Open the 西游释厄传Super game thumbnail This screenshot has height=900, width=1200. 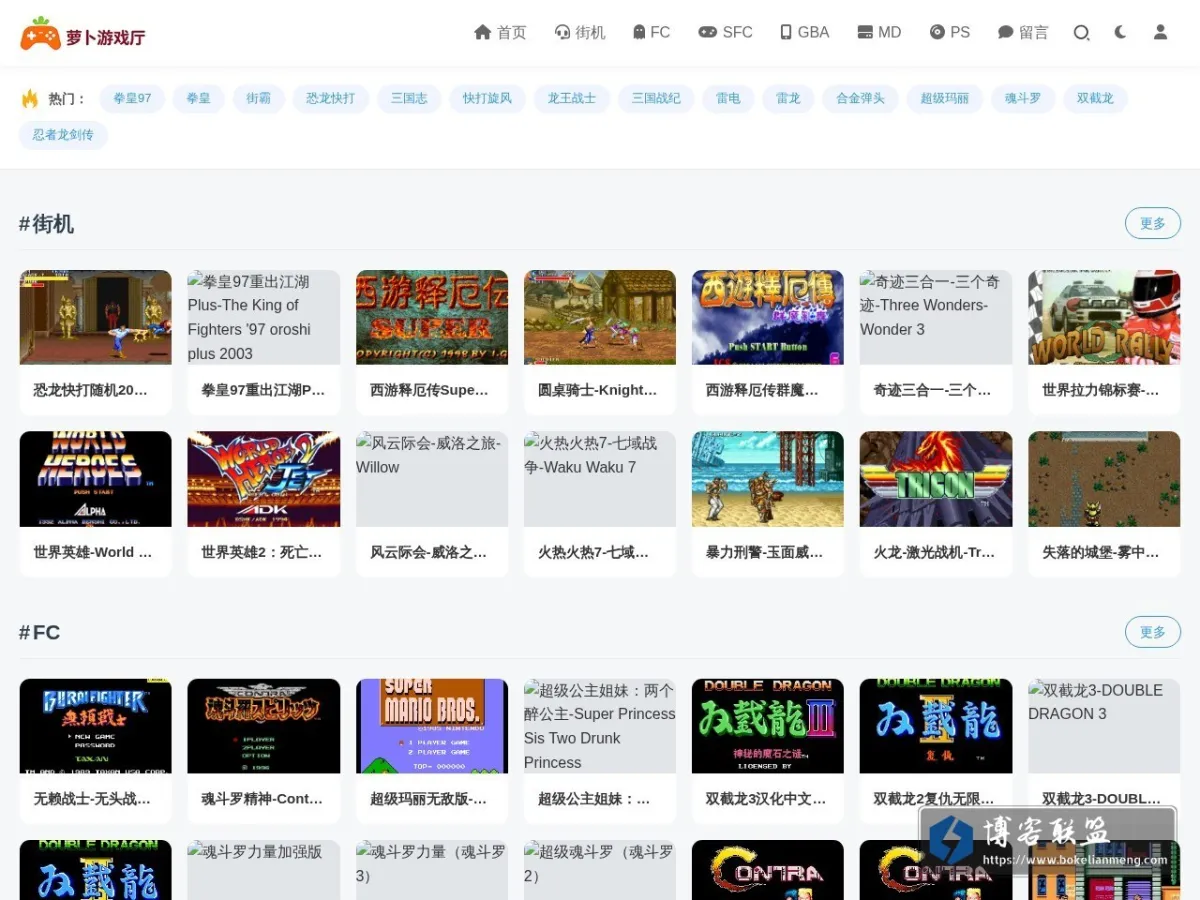432,317
